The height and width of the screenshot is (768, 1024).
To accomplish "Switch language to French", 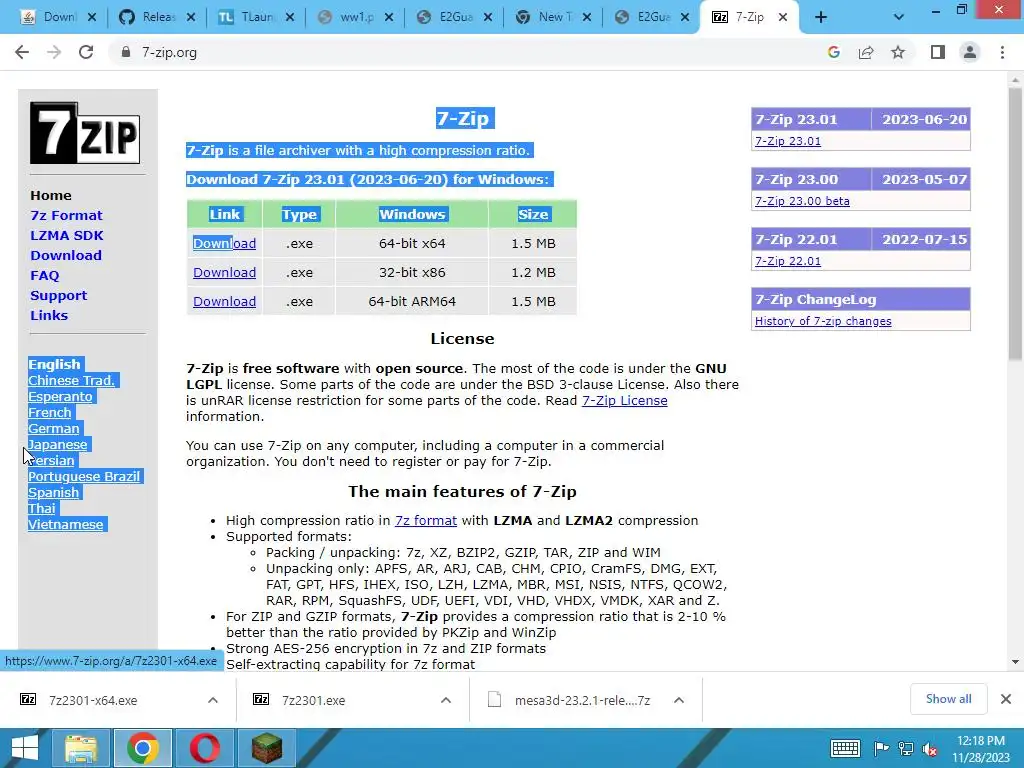I will coord(50,413).
